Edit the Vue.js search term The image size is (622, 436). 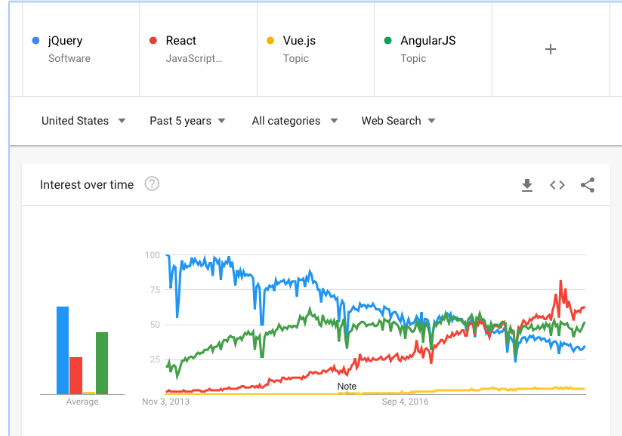314,49
